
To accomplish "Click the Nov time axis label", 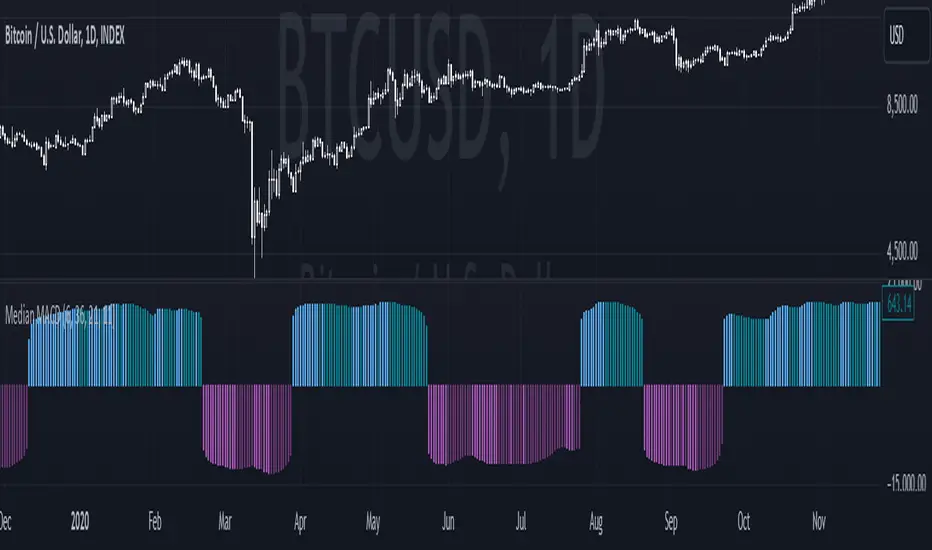I will coord(820,522).
